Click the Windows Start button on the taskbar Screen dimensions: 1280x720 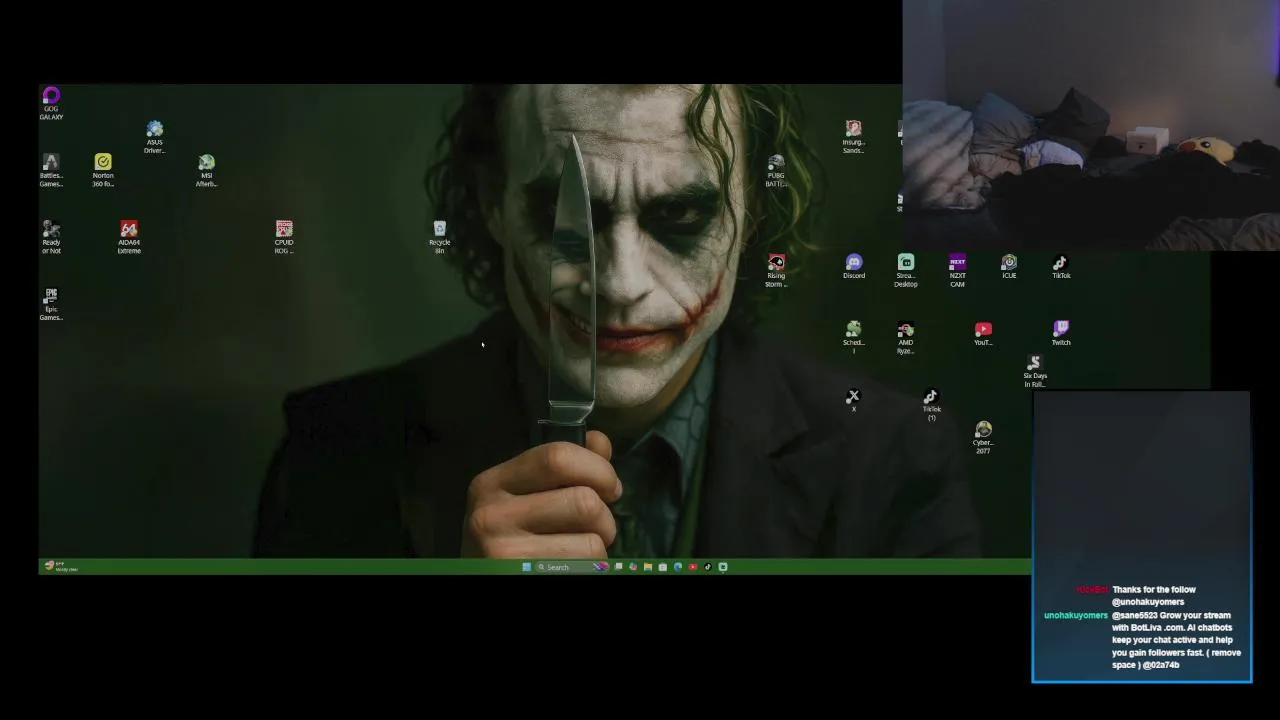[x=527, y=567]
